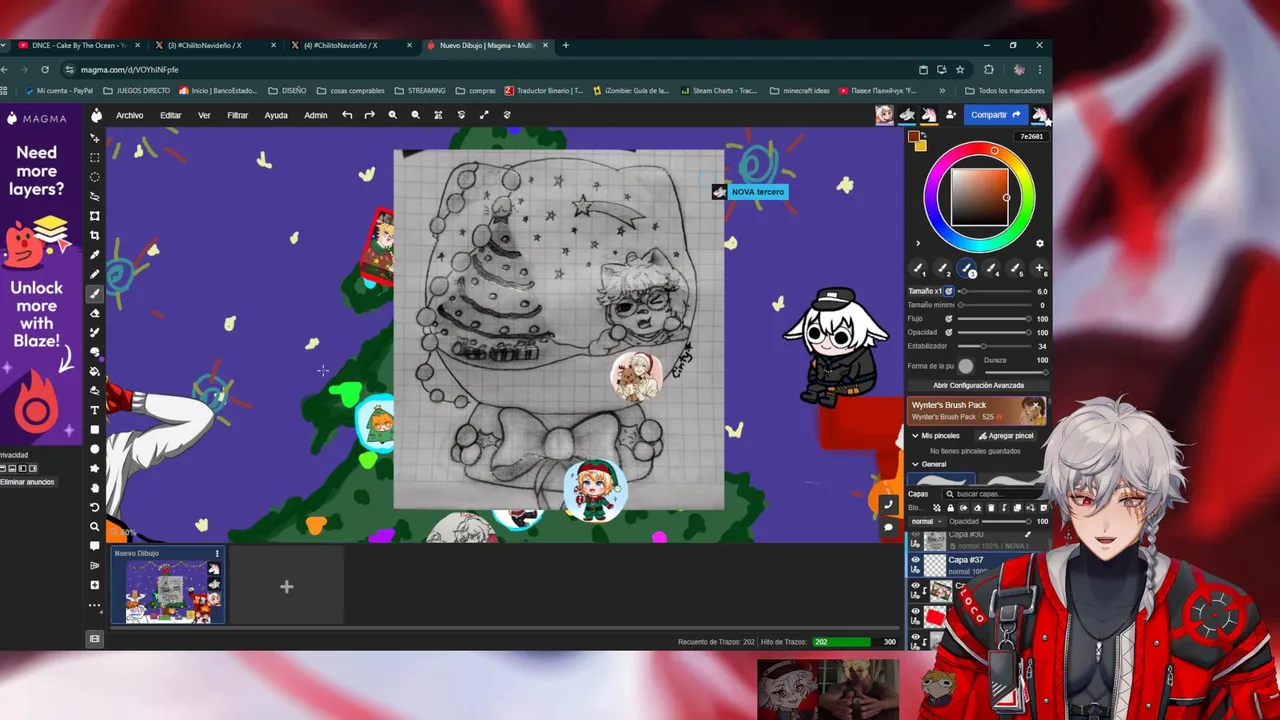Select the rectangular selection tool
The width and height of the screenshot is (1280, 720).
[95, 158]
